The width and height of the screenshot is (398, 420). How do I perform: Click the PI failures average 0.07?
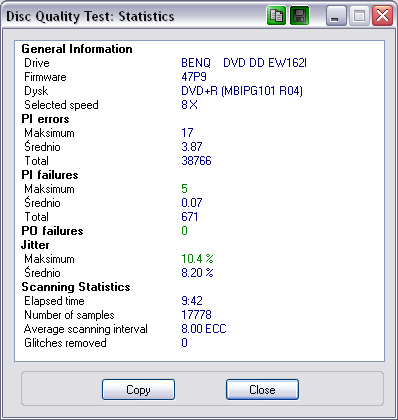tap(192, 203)
